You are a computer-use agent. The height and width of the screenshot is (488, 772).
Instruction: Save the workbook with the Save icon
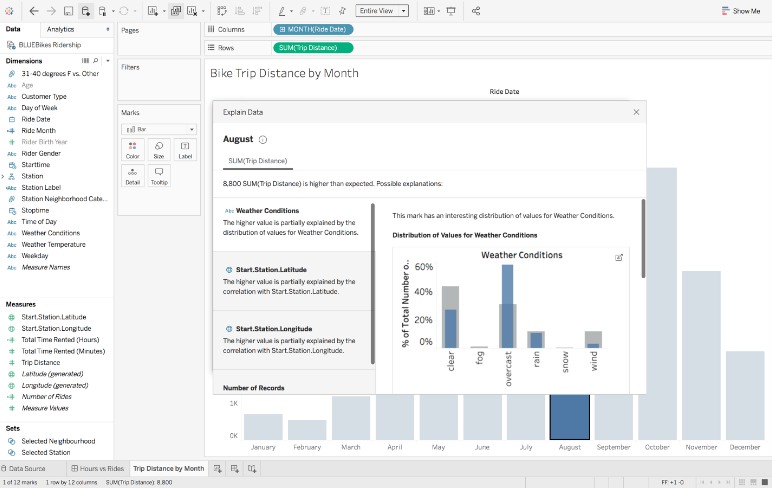(68, 11)
